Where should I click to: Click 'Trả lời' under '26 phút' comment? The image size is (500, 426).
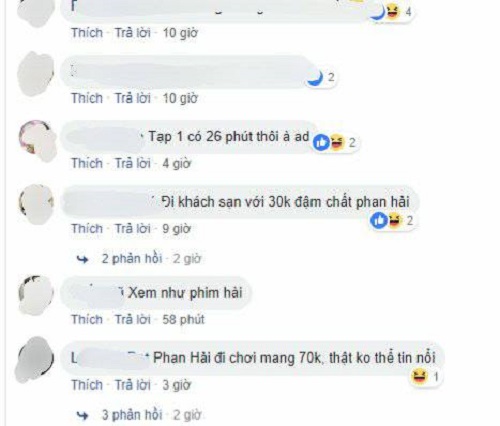(133, 163)
